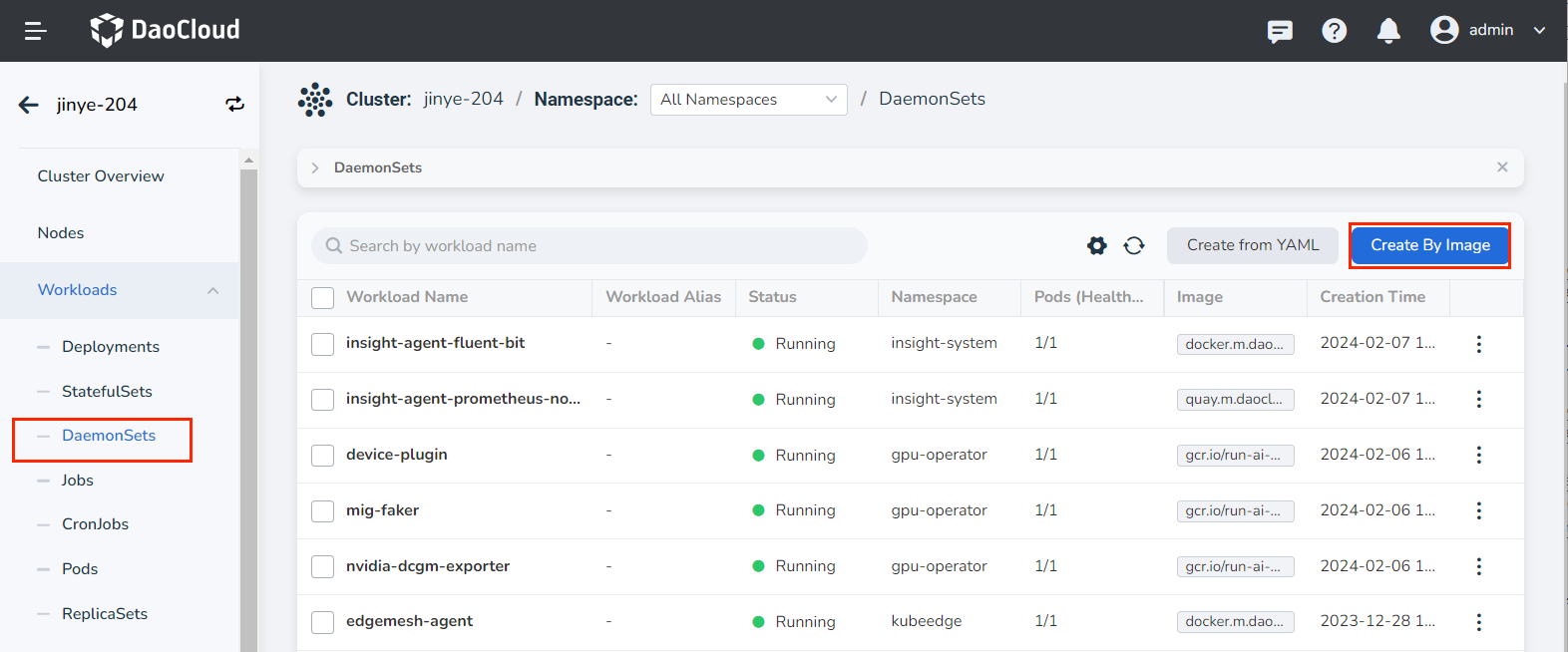The width and height of the screenshot is (1568, 652).
Task: Open the hamburger navigation menu
Action: point(36,31)
